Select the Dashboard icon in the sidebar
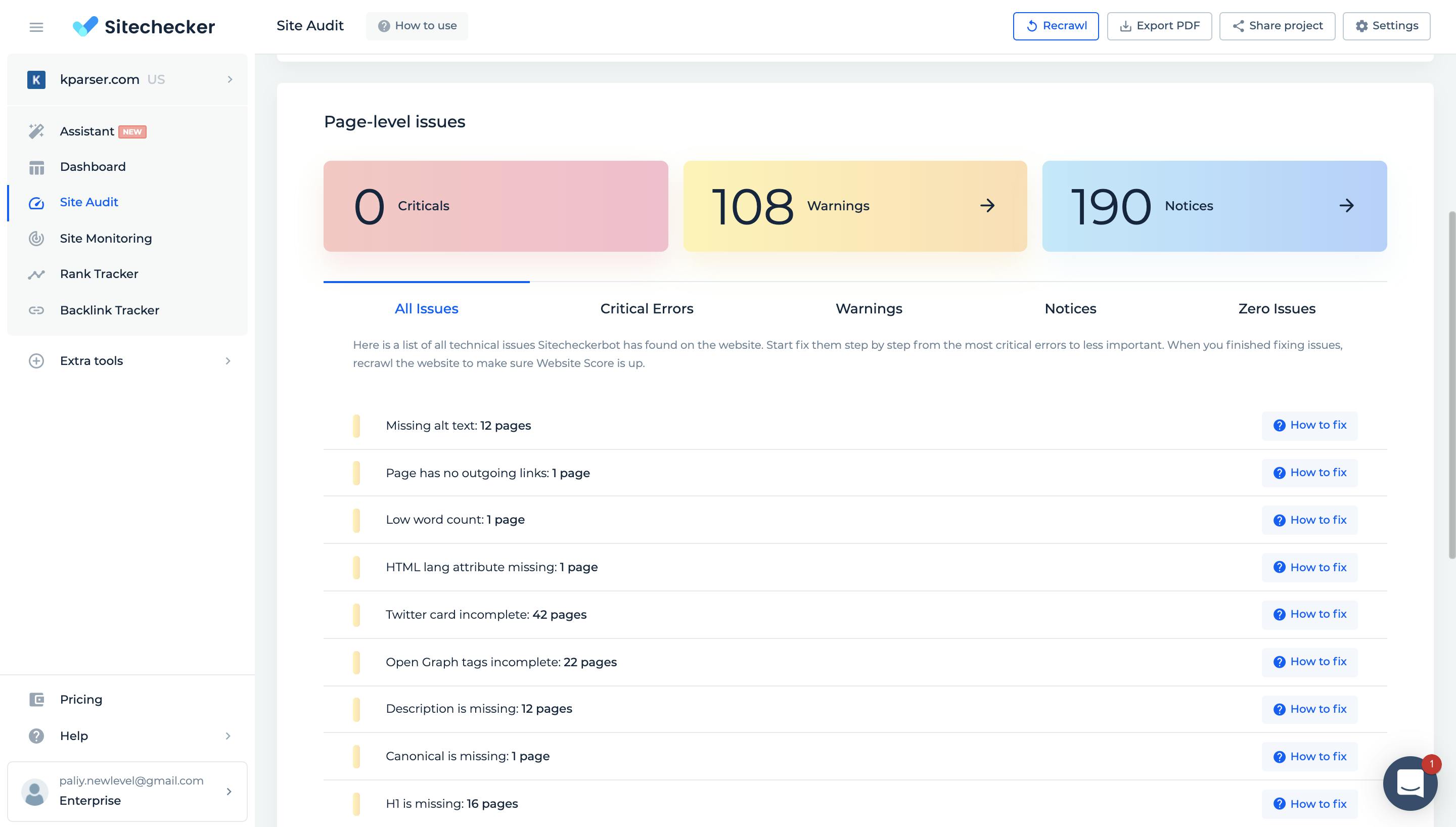The image size is (1456, 827). [36, 166]
